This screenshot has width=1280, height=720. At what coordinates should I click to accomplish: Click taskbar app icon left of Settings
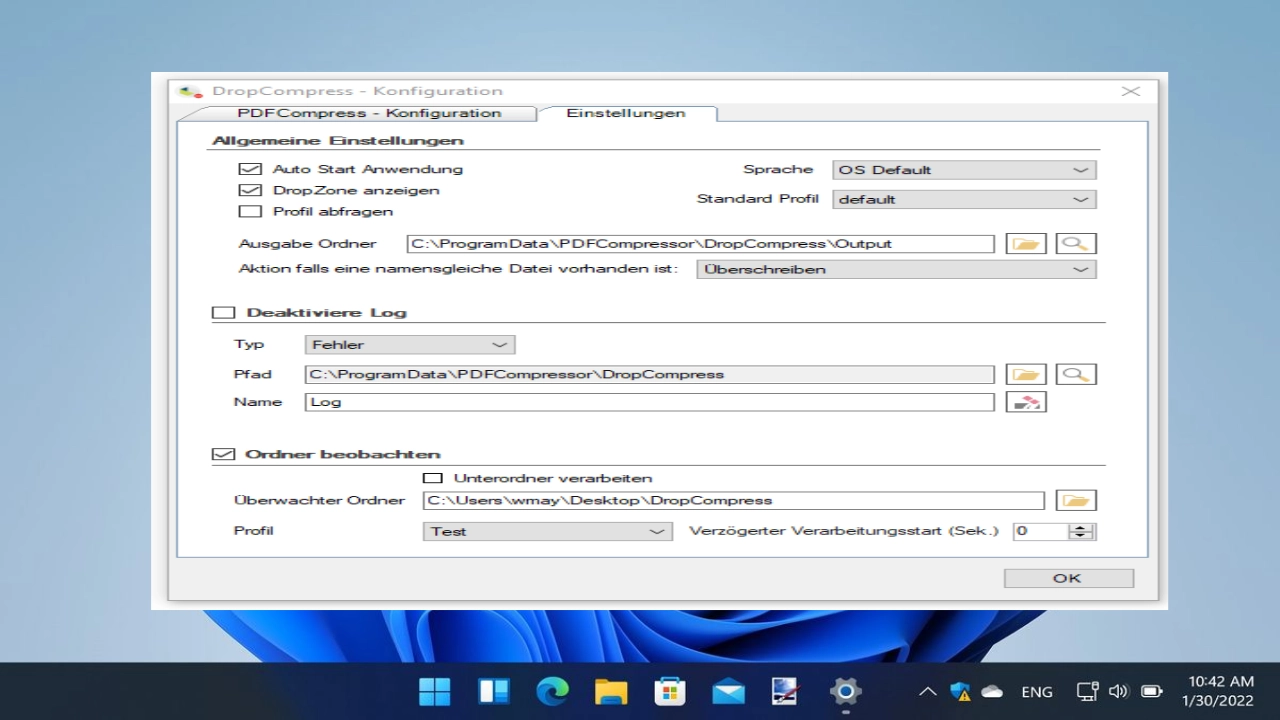(786, 691)
